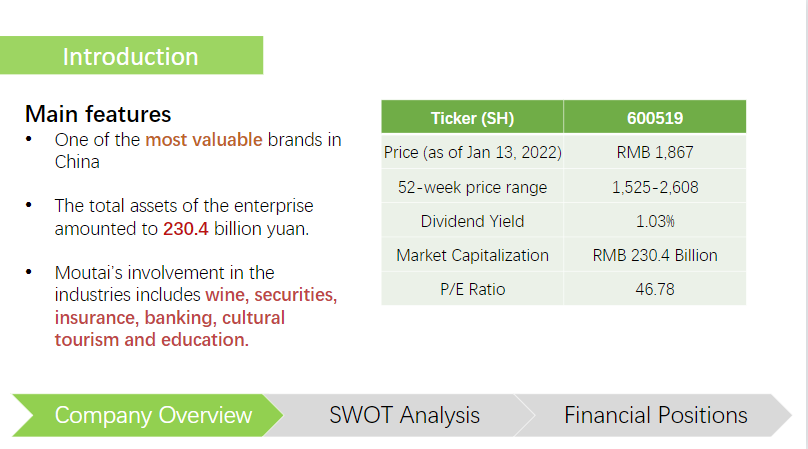The width and height of the screenshot is (808, 449).
Task: Open the SWOT Analysis section arrow
Action: [404, 415]
